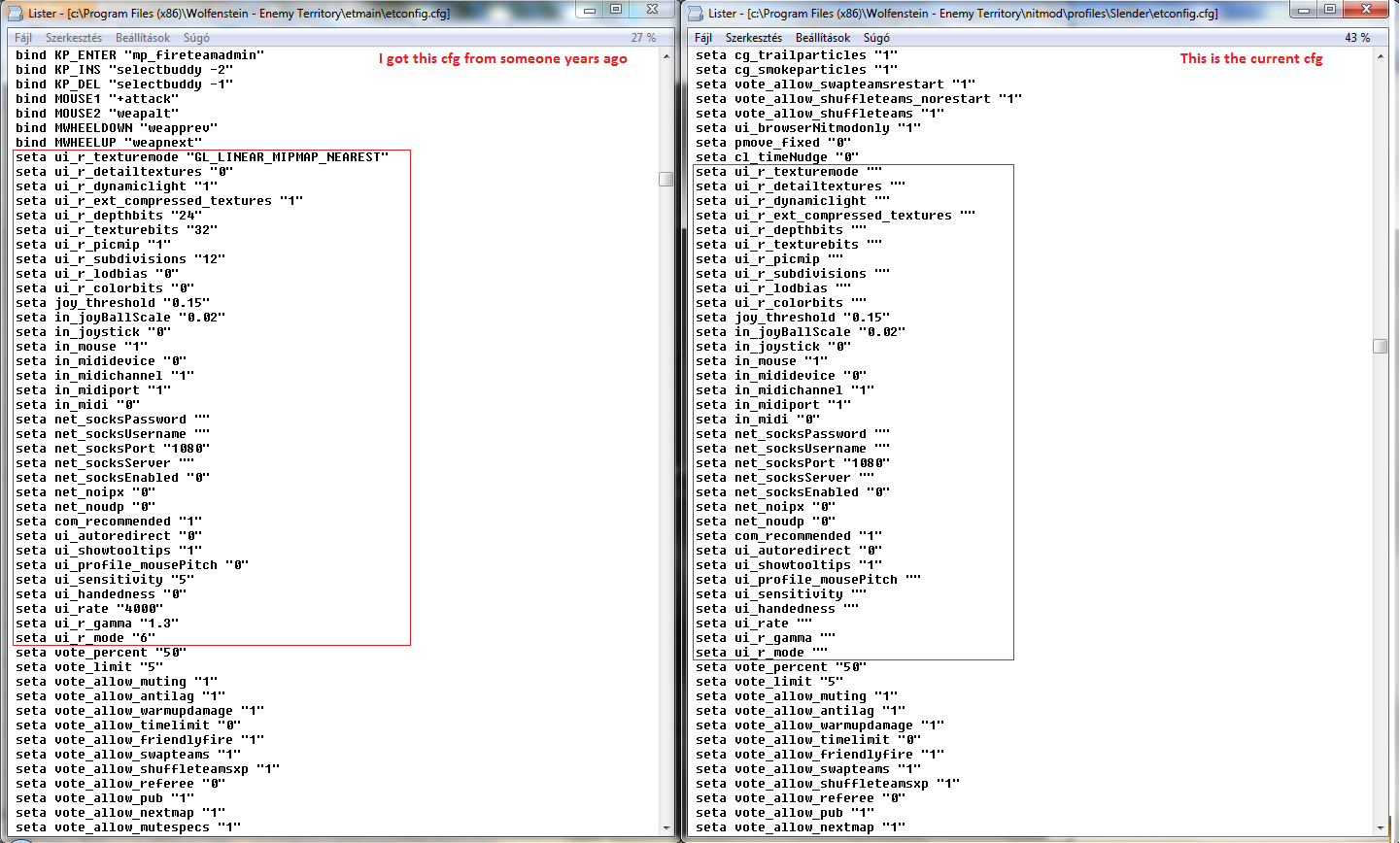Open the Fájl menu in the right window

(x=703, y=38)
